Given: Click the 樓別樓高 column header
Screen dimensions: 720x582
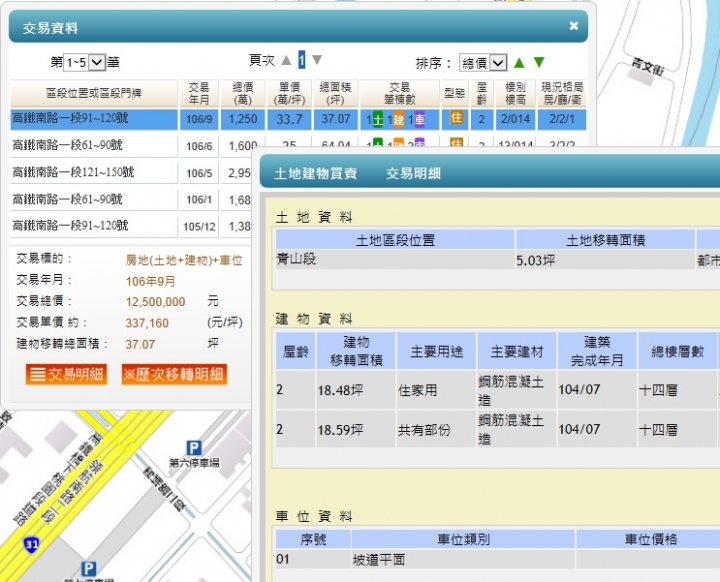Looking at the screenshot, I should pyautogui.click(x=515, y=94).
